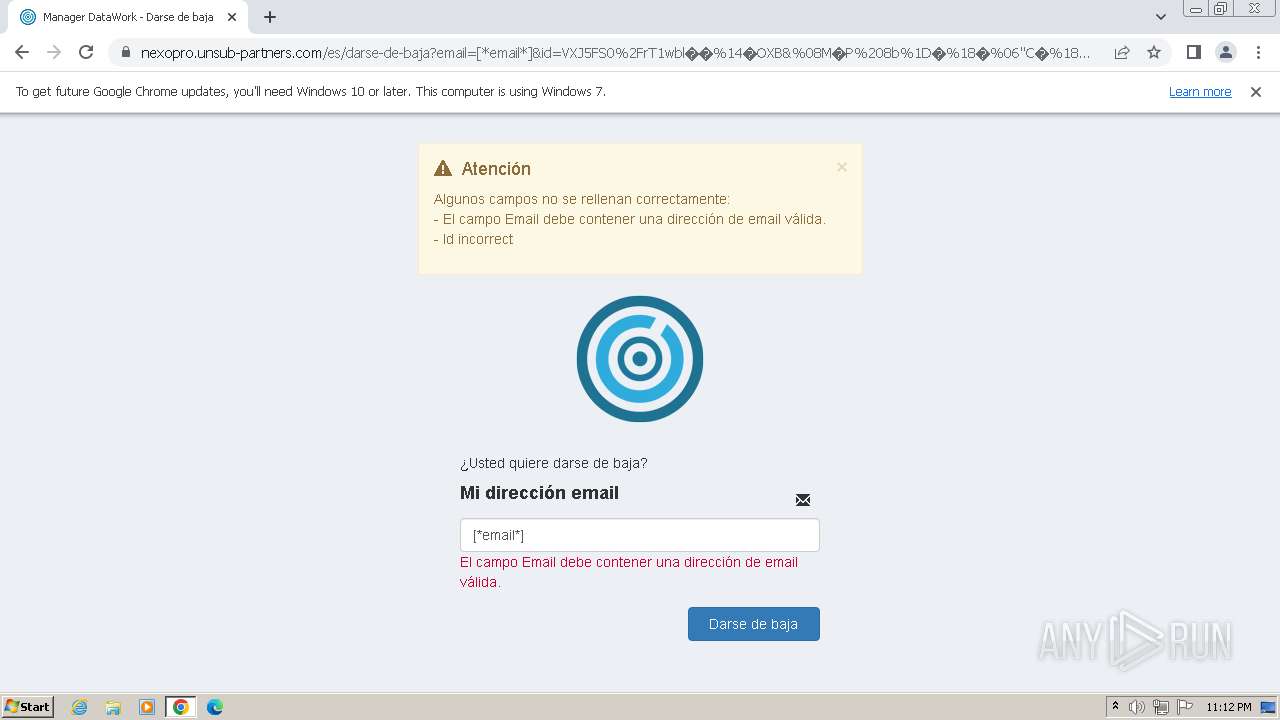Open the Learn more link
Screen dimensions: 1280x720
click(x=1200, y=92)
